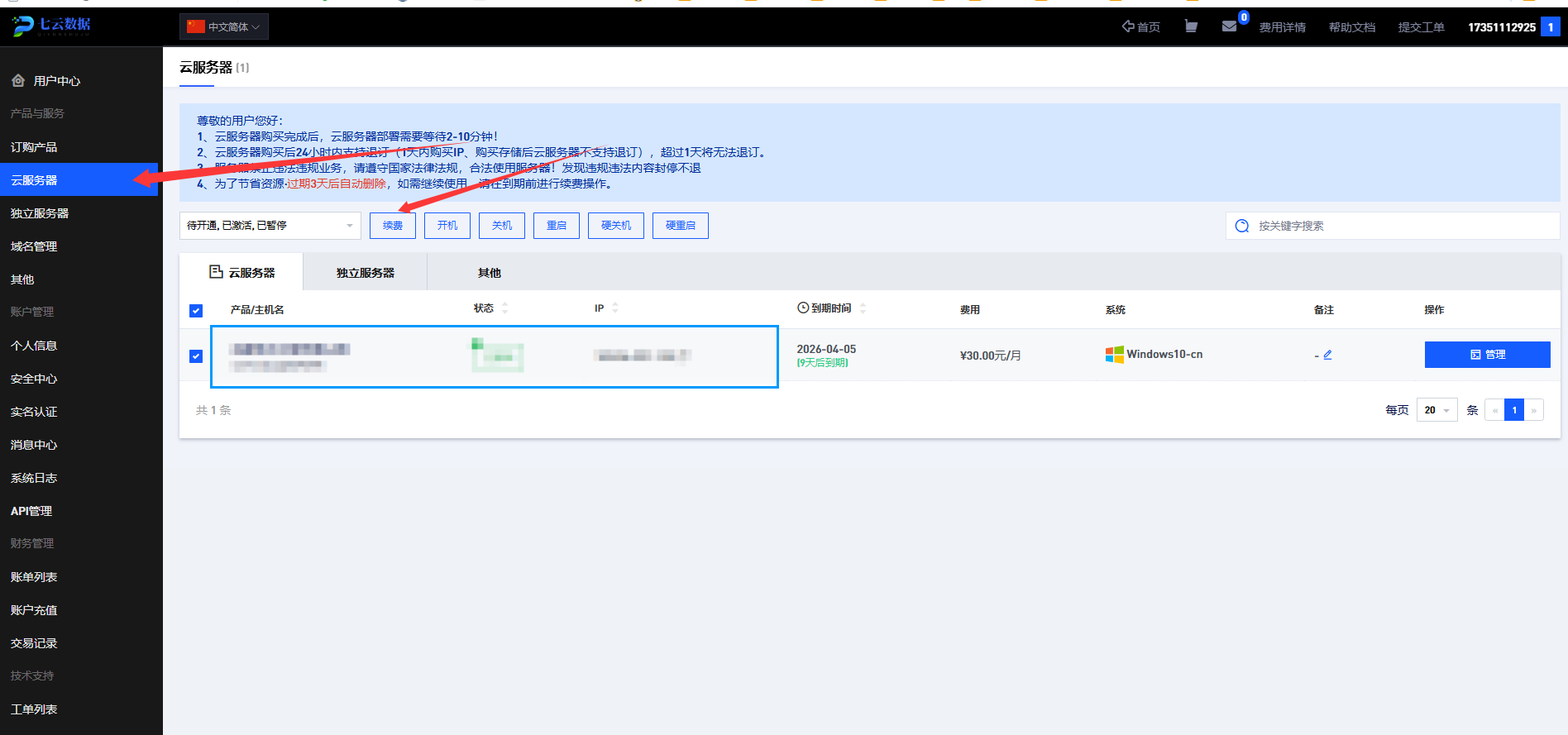Viewport: 1568px width, 735px height.
Task: Click the 重启 restart button
Action: coord(557,226)
